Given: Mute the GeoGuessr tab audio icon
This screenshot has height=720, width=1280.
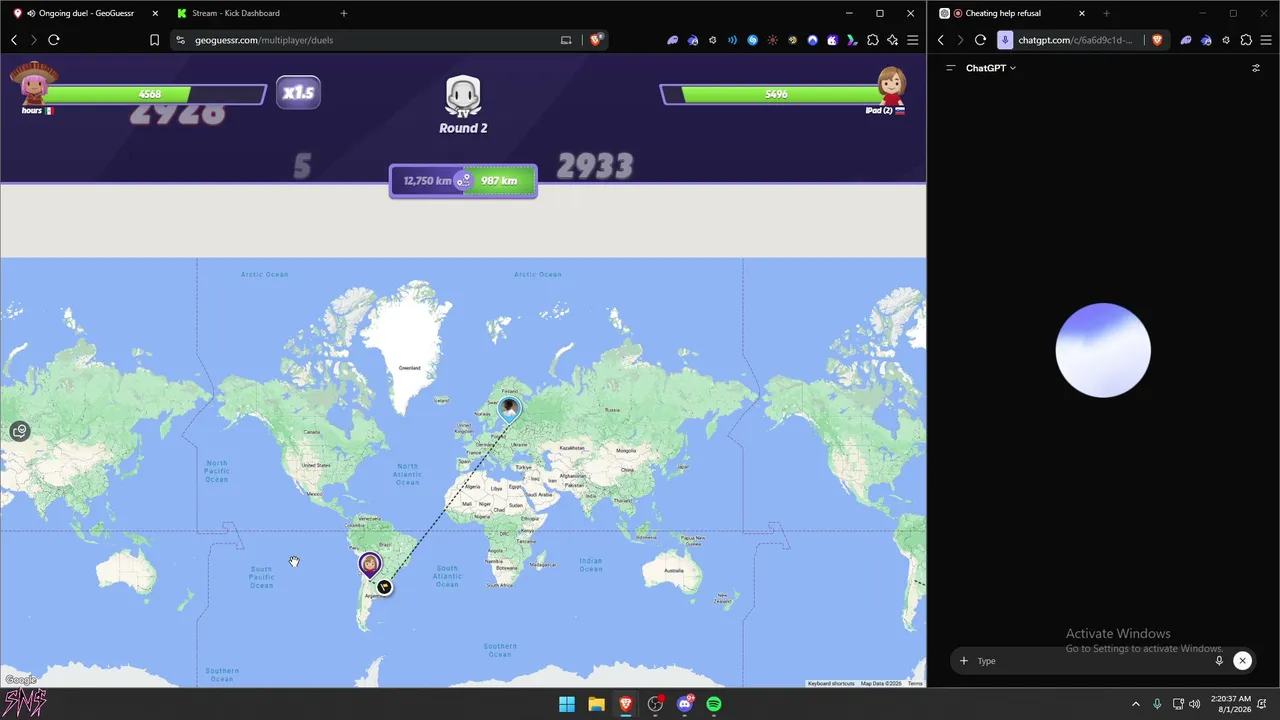Looking at the screenshot, I should [31, 13].
